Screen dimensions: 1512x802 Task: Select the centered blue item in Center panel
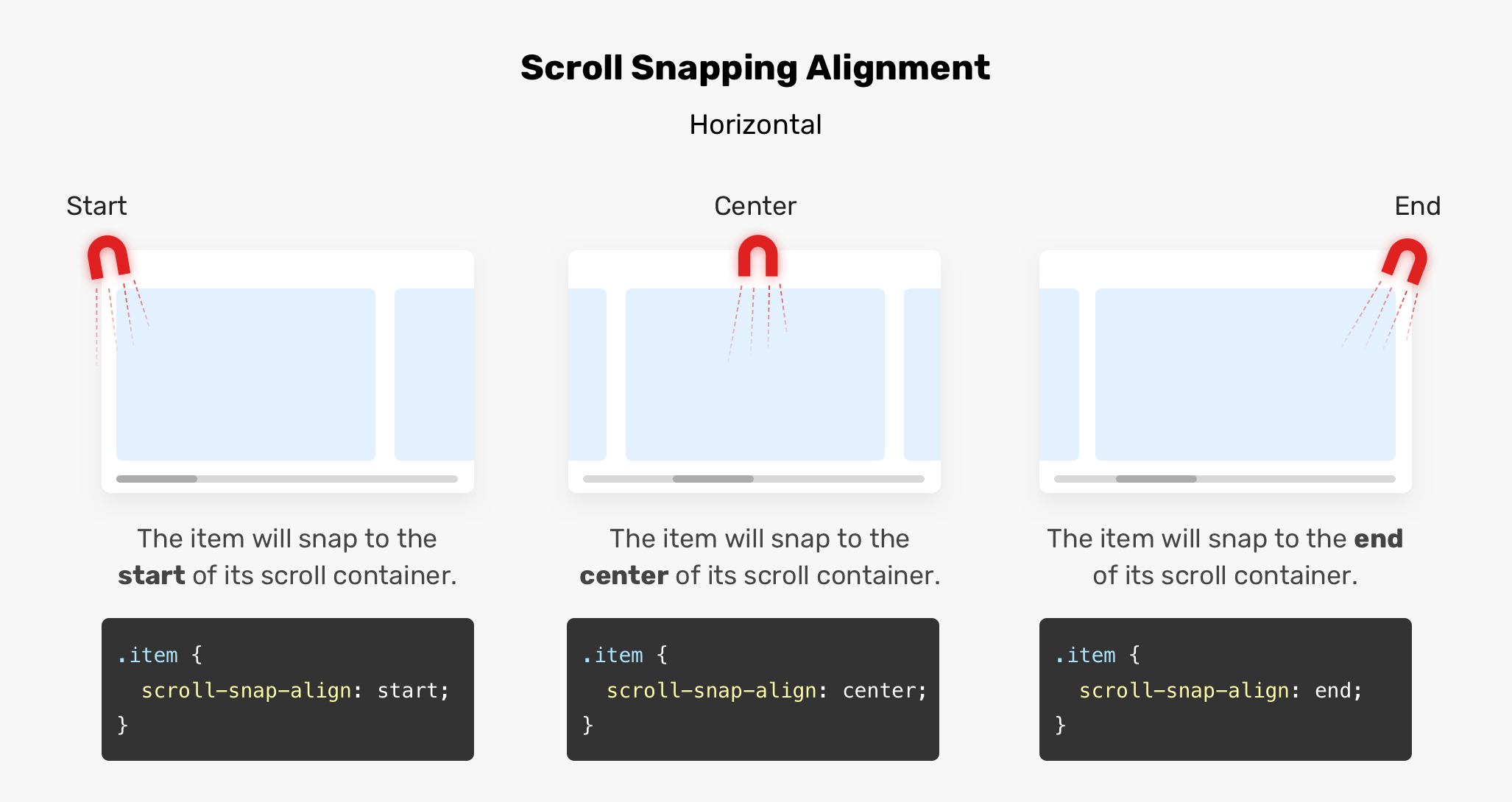755,375
